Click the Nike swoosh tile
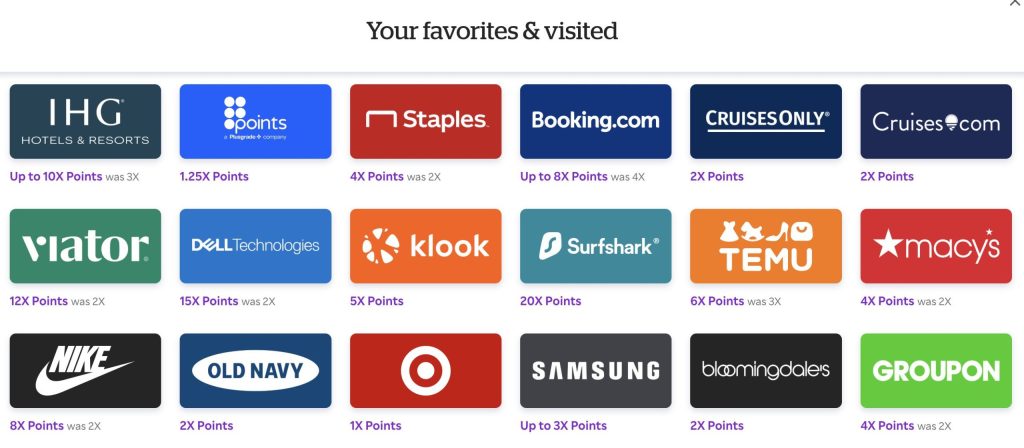 (85, 371)
